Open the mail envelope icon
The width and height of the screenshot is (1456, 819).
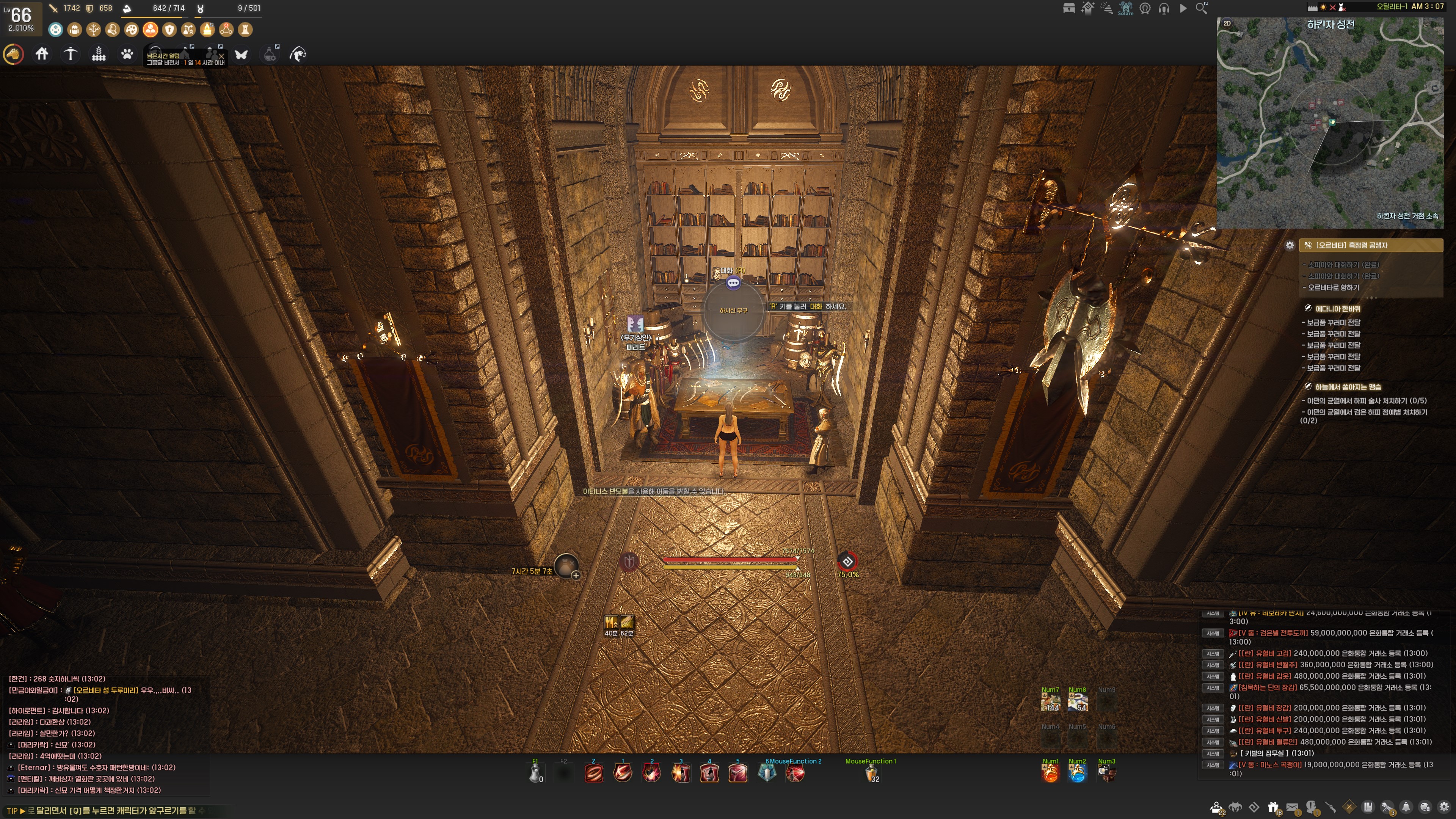1292,807
